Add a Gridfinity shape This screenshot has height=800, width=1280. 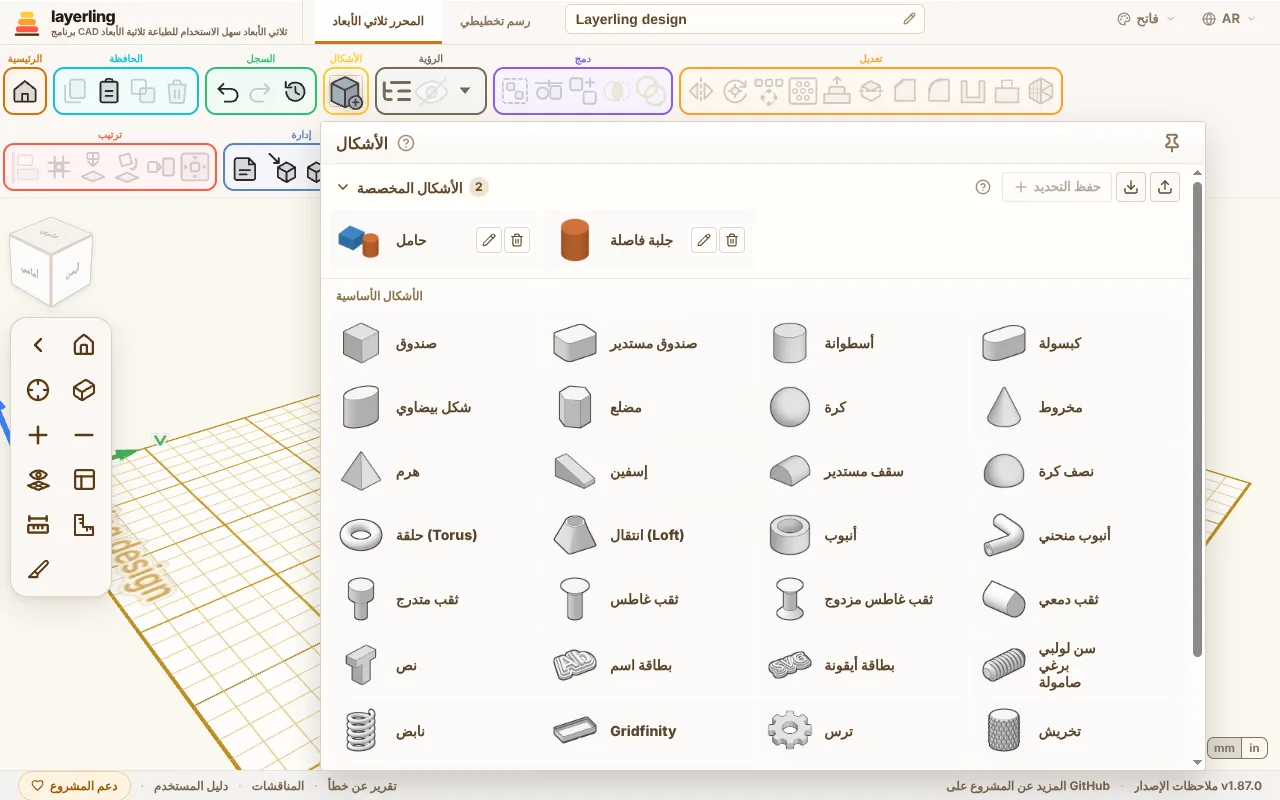coord(648,732)
